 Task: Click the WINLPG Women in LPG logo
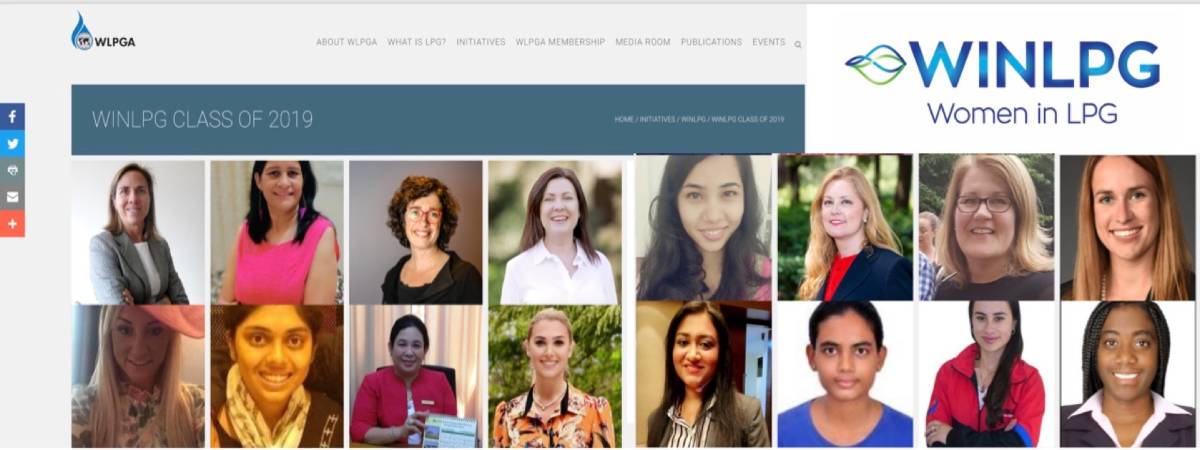(1003, 82)
